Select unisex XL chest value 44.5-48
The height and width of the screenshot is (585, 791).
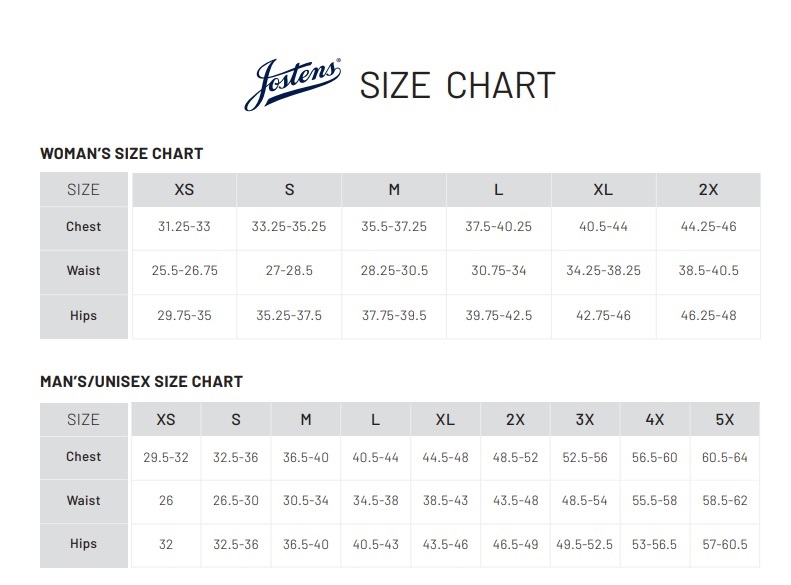445,457
